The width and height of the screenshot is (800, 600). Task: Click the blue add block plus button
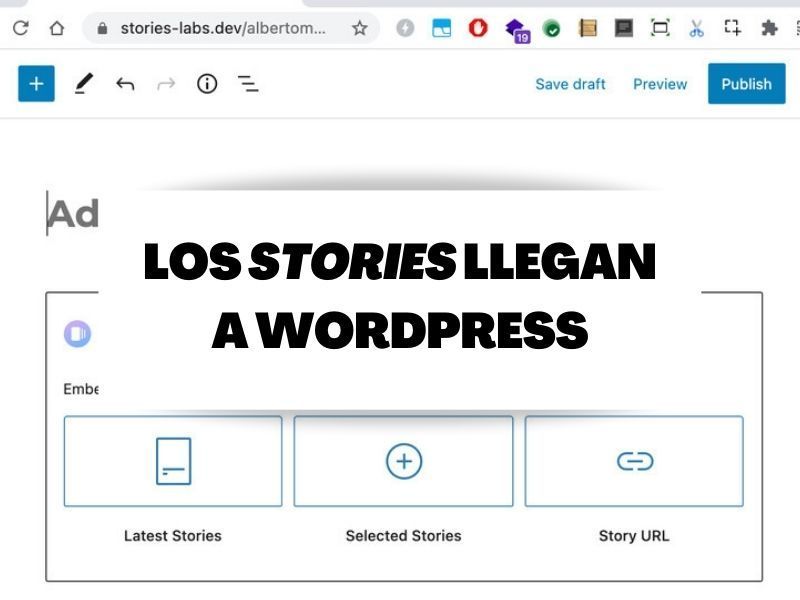pos(36,84)
